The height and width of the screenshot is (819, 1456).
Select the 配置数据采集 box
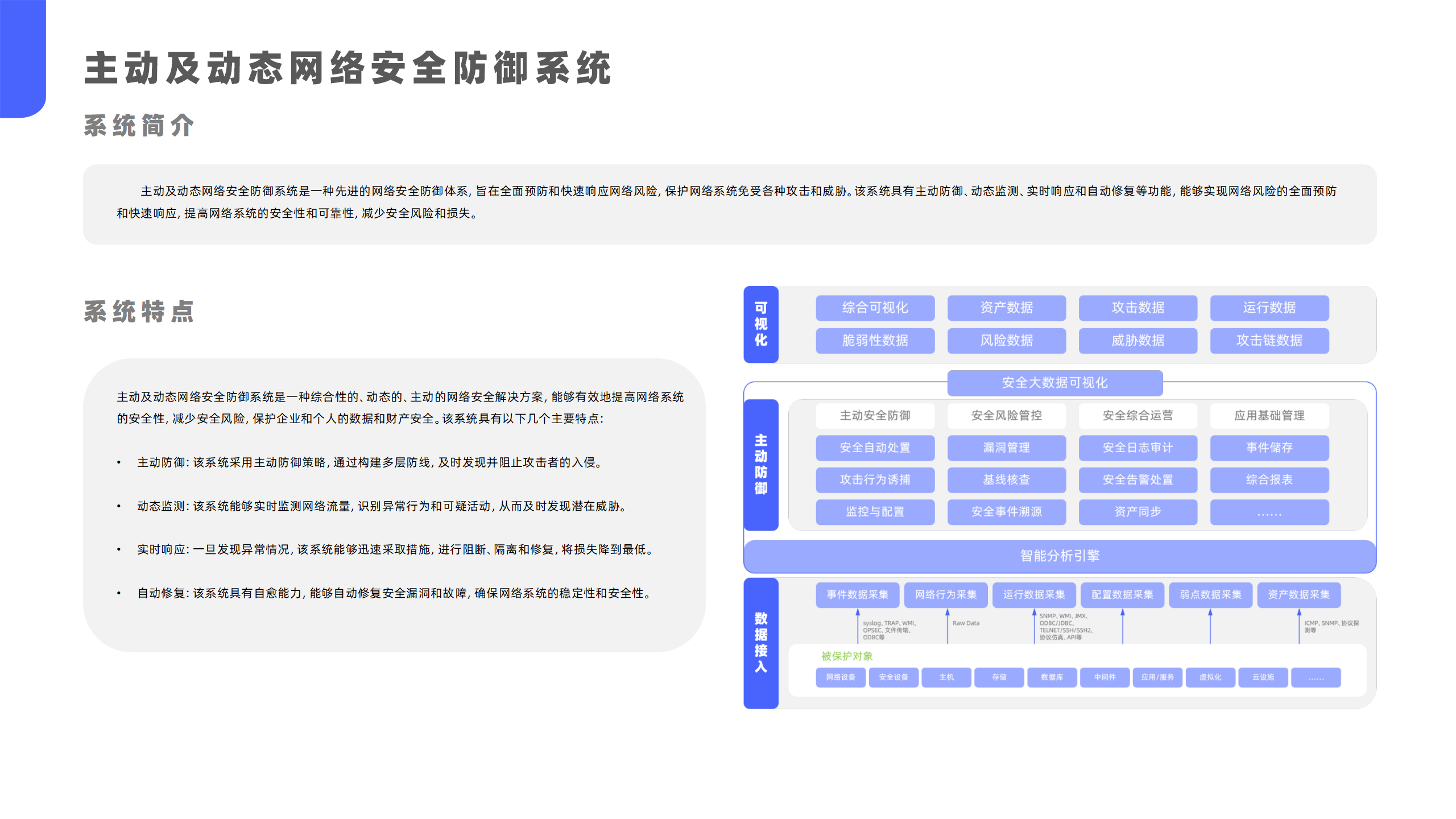click(1123, 595)
